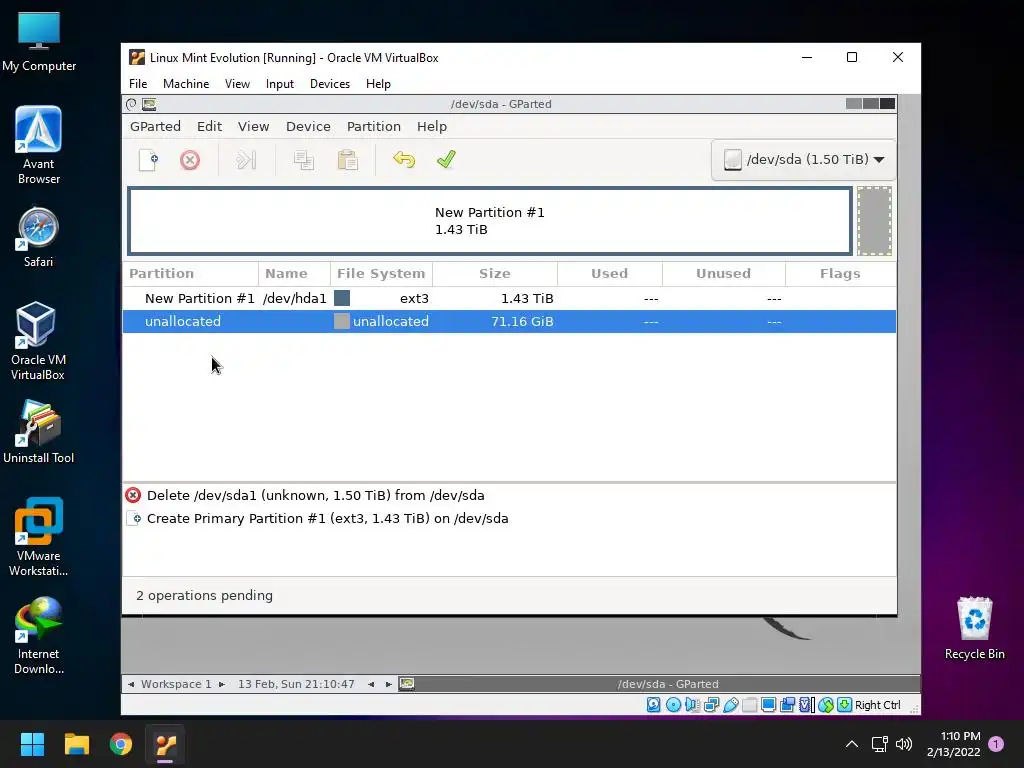Viewport: 1024px width, 768px height.
Task: Click the USB devices icon in VirtualBox status bar
Action: point(731,705)
